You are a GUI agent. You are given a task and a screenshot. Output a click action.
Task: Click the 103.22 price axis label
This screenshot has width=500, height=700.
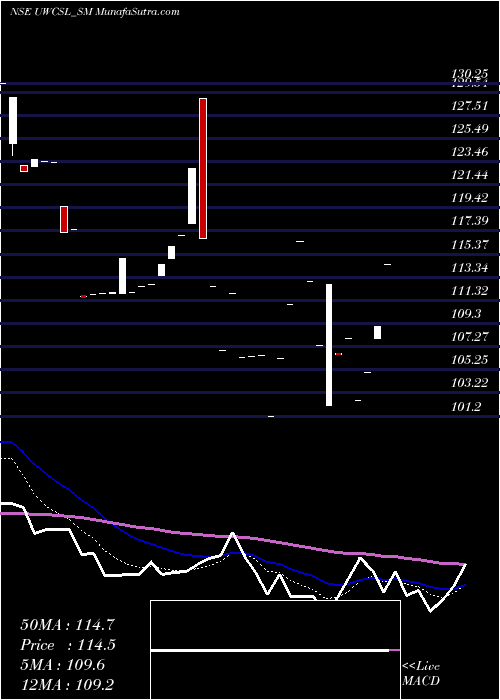click(x=470, y=383)
